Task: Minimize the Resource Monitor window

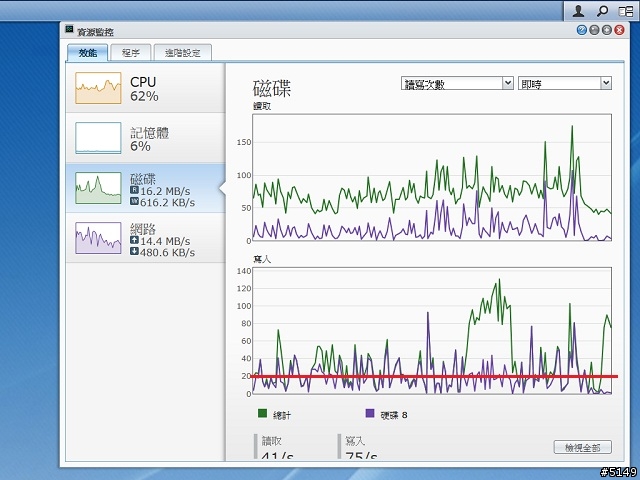Action: pyautogui.click(x=594, y=30)
